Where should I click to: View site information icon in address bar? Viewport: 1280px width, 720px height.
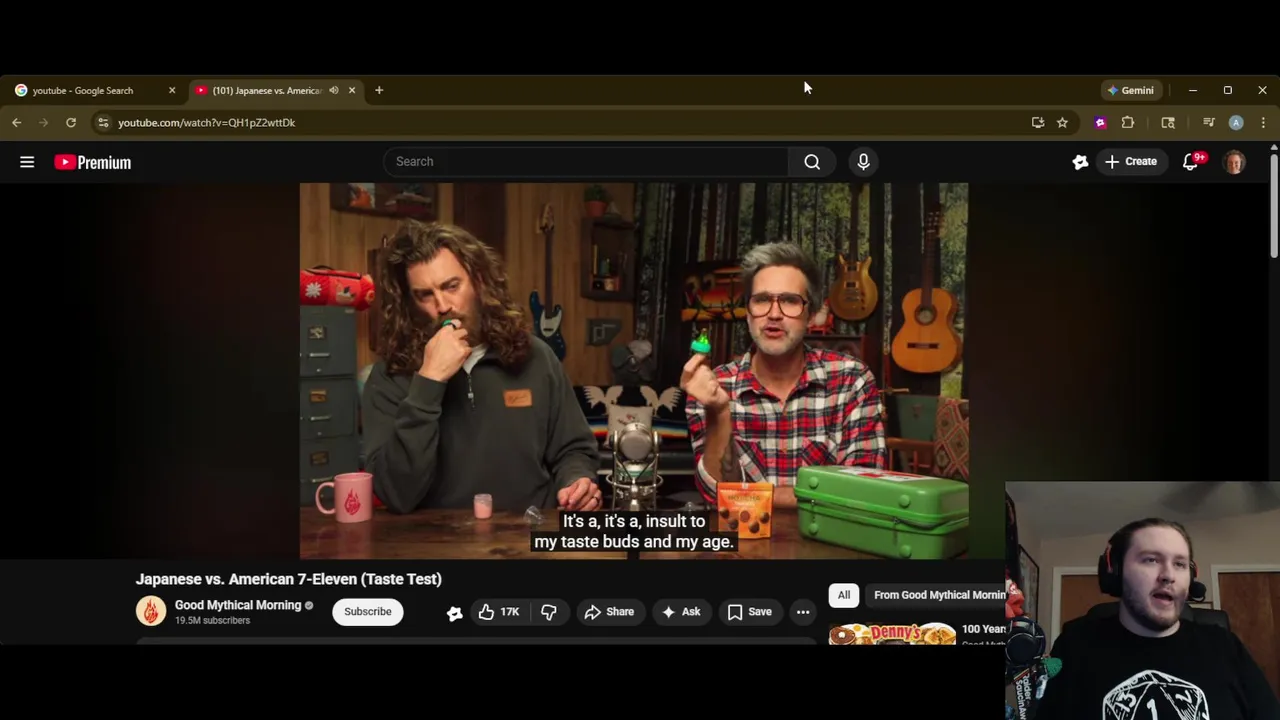tap(102, 122)
